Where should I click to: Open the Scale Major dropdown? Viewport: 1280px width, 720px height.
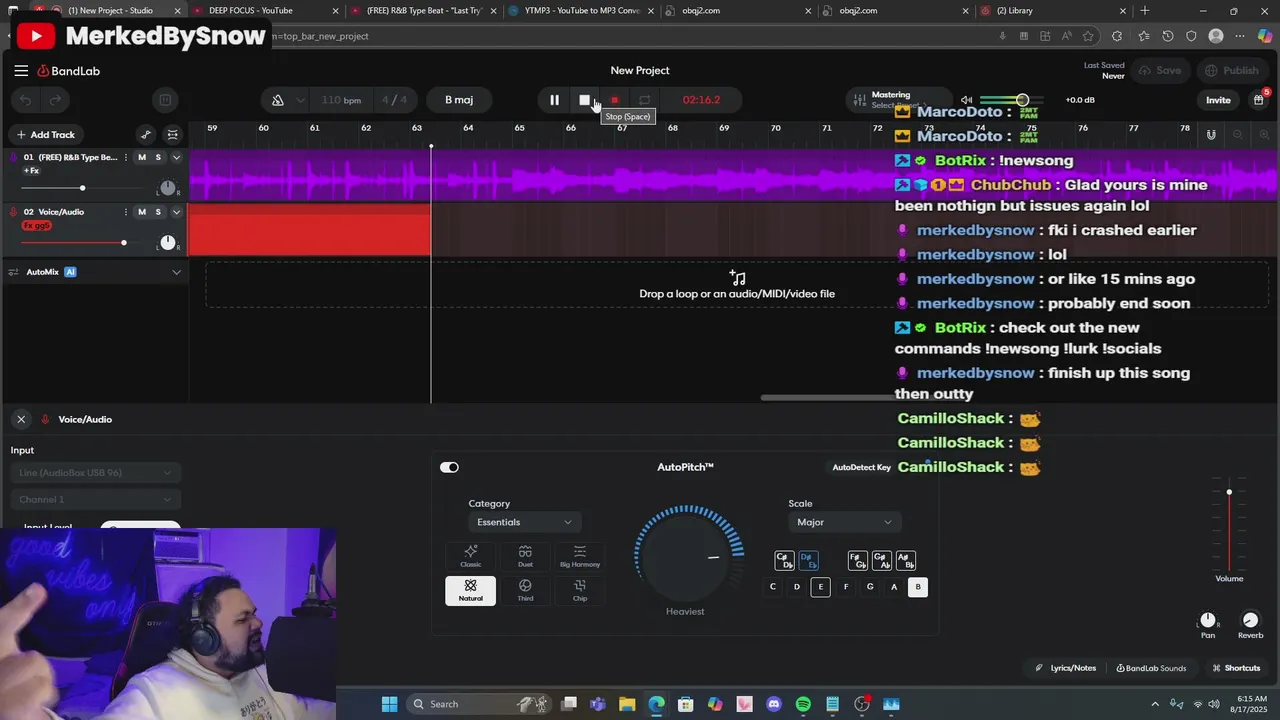pos(845,522)
